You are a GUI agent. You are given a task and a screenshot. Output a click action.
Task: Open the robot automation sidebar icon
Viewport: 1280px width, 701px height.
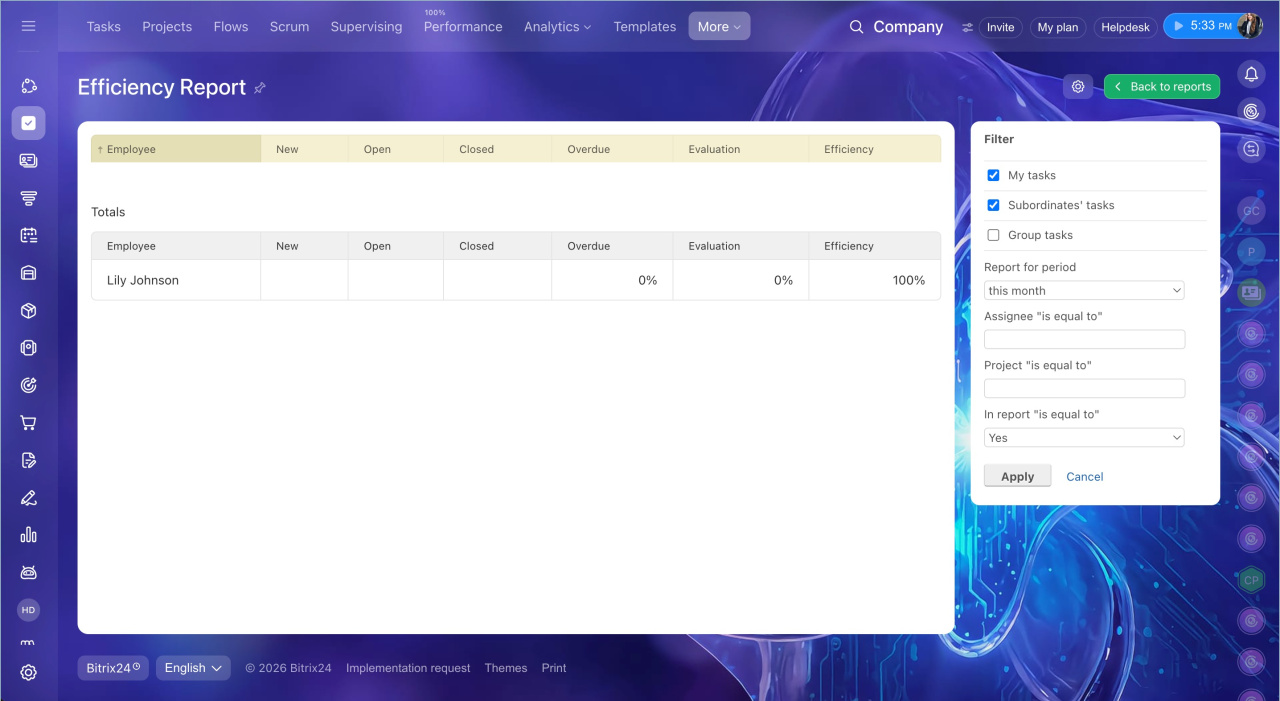click(x=28, y=573)
